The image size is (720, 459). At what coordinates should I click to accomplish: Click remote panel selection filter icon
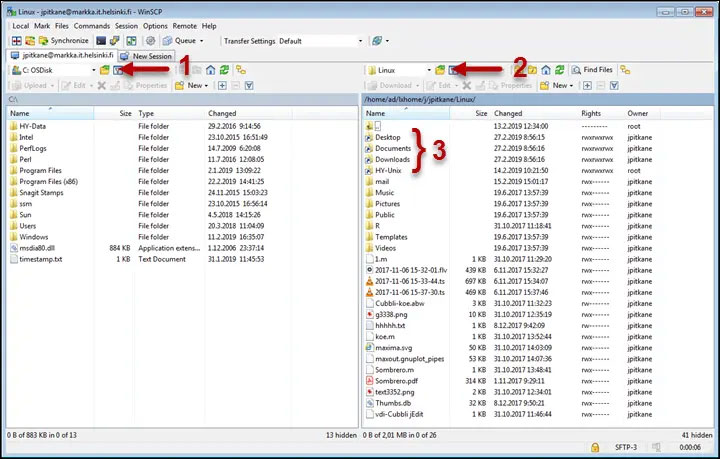click(614, 85)
